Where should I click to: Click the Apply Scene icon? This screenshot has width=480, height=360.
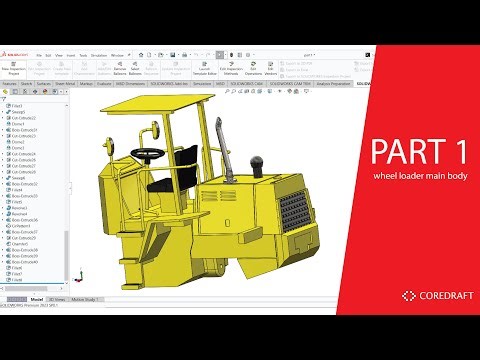pos(296,91)
